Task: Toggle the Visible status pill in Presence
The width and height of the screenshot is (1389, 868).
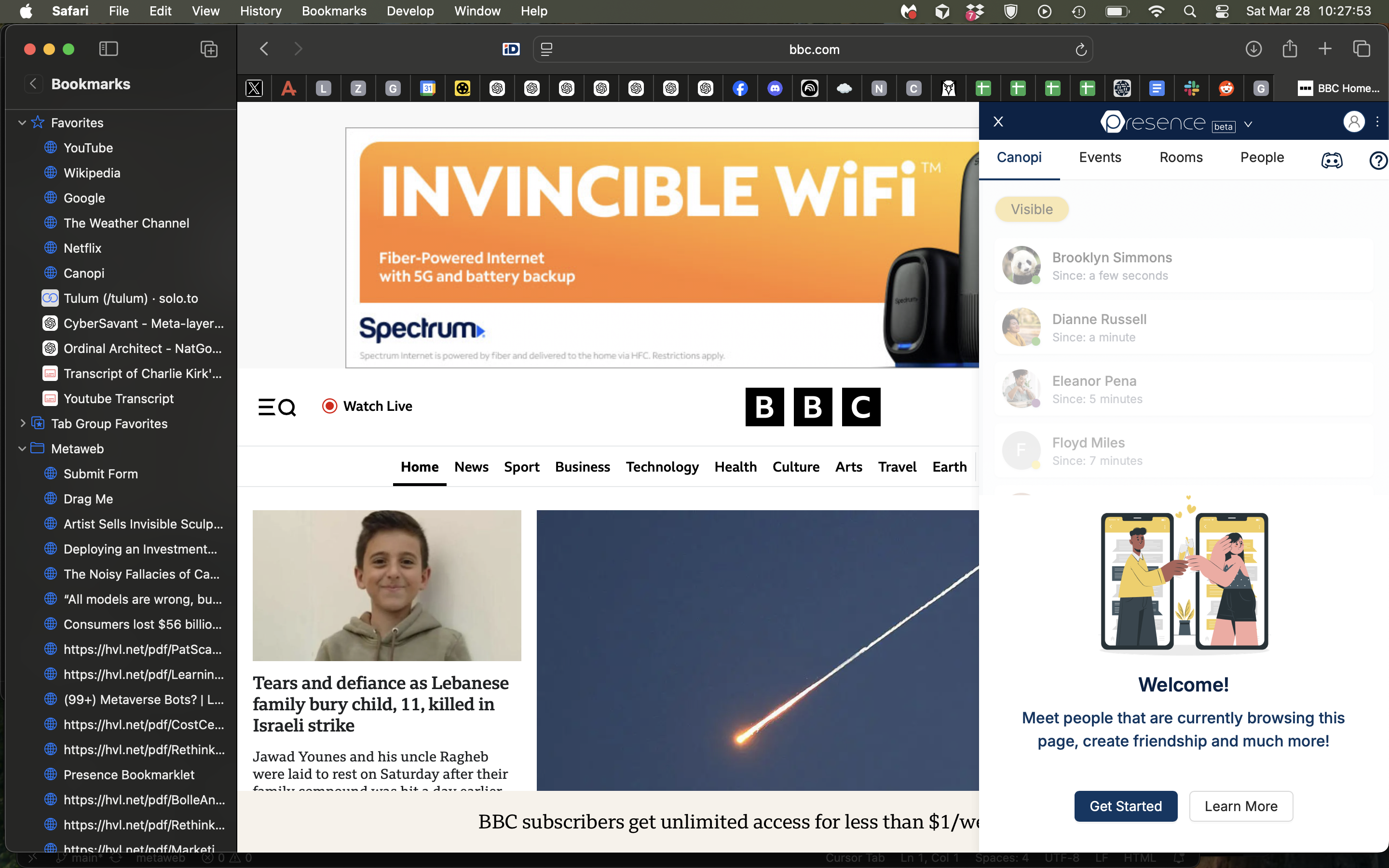Action: pyautogui.click(x=1031, y=209)
